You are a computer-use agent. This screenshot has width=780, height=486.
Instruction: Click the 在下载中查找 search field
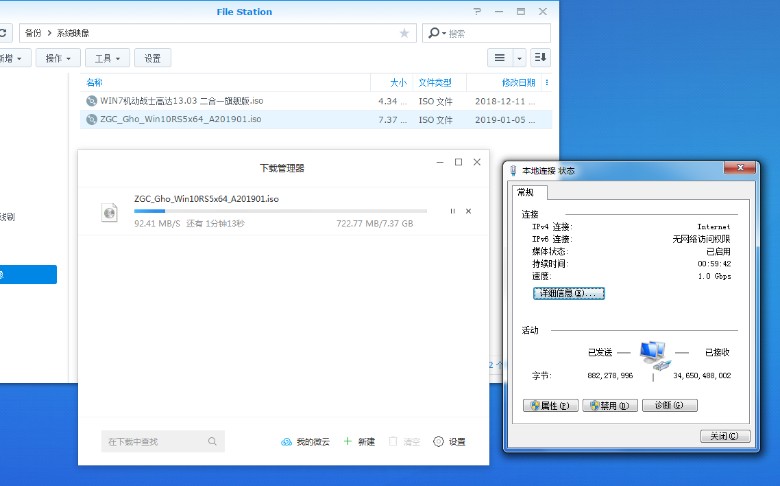tap(155, 441)
